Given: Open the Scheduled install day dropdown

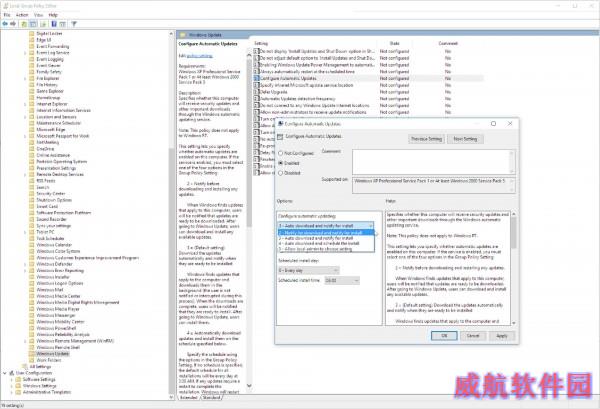Looking at the screenshot, I should (x=308, y=270).
